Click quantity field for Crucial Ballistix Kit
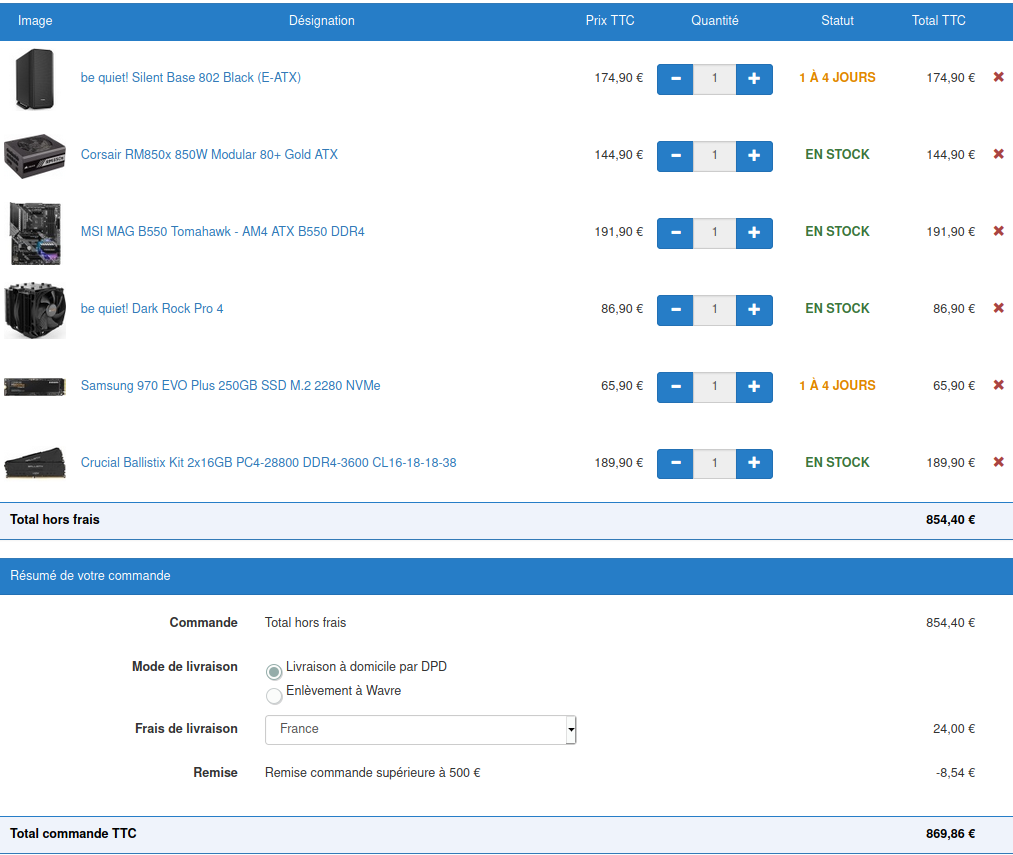 pos(715,463)
